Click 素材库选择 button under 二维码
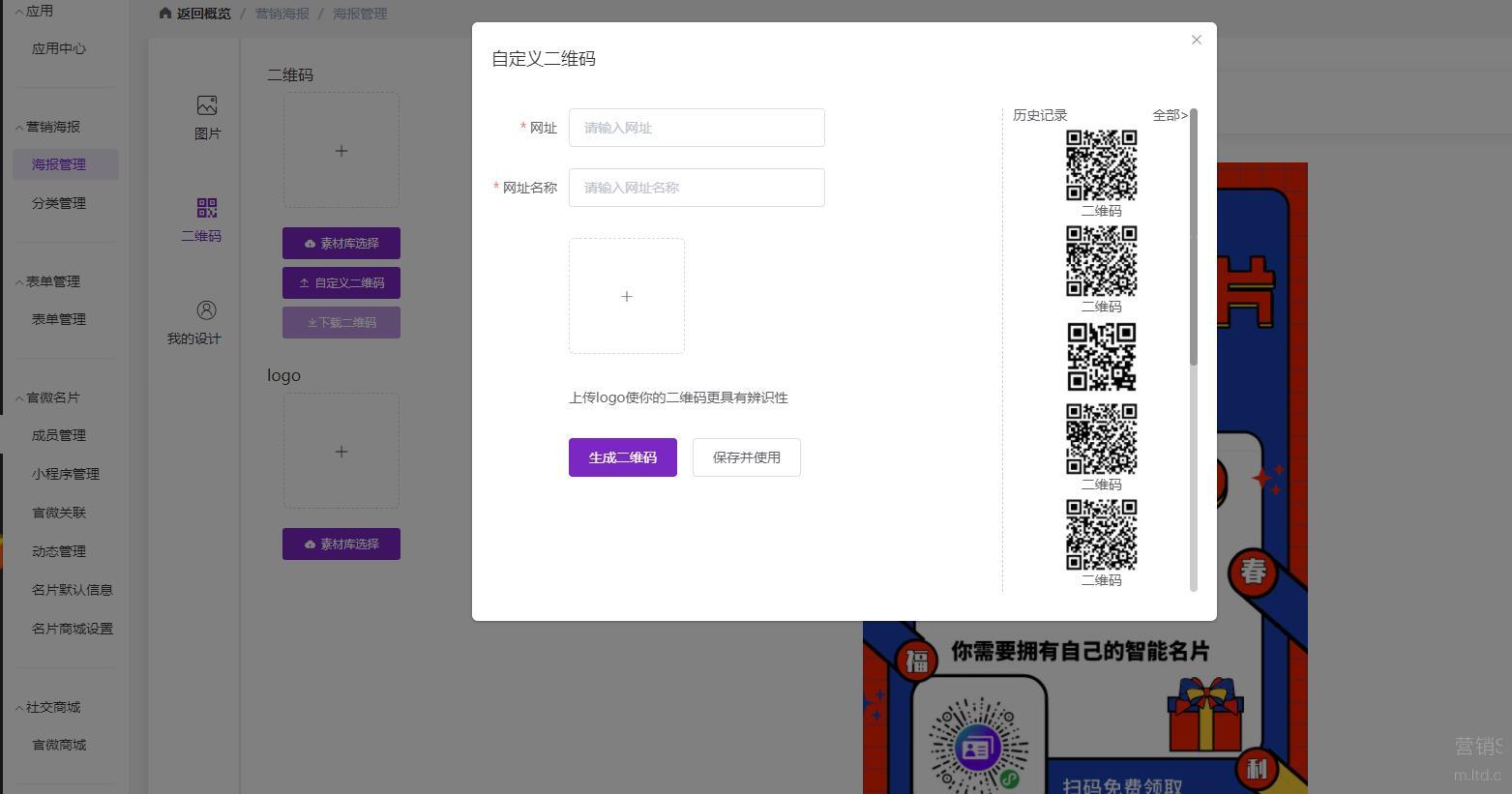Screen dimensions: 1512x794 pos(341,244)
